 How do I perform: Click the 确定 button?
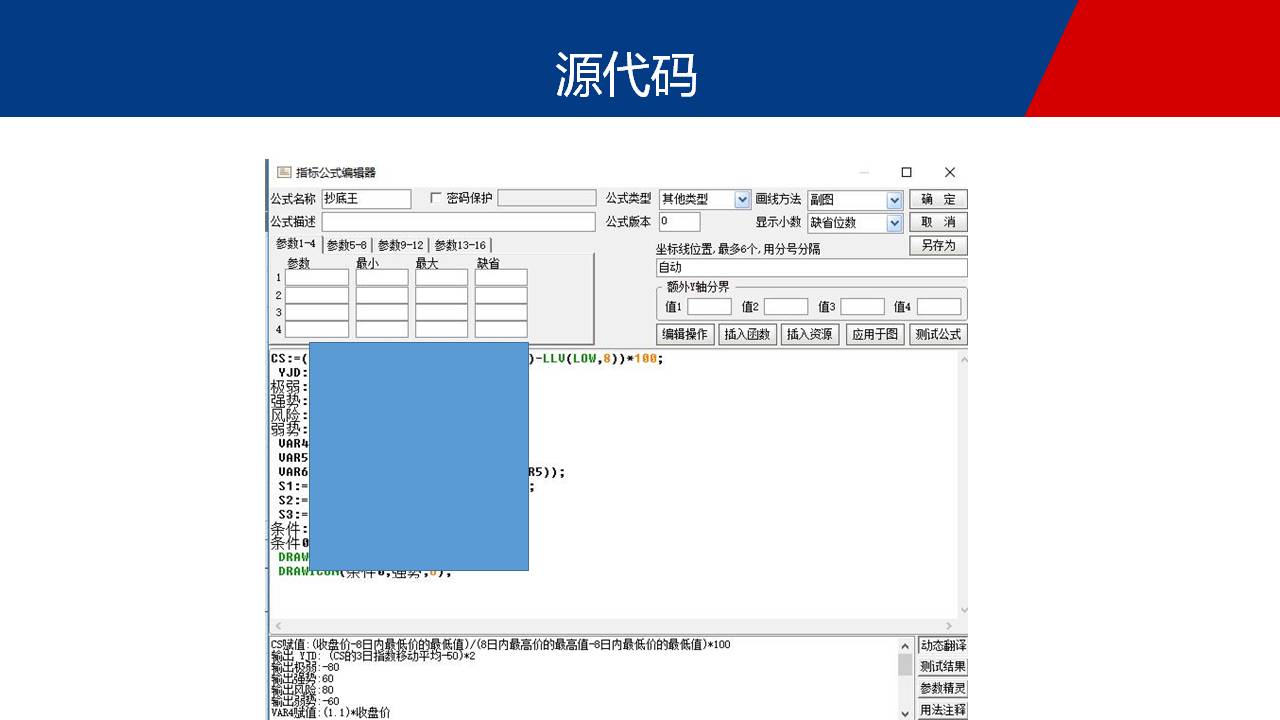(x=938, y=199)
